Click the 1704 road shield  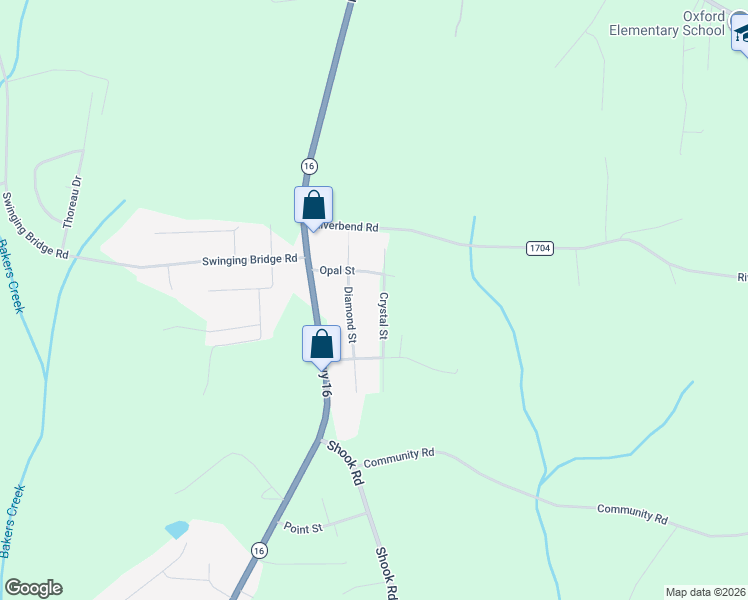(x=540, y=248)
